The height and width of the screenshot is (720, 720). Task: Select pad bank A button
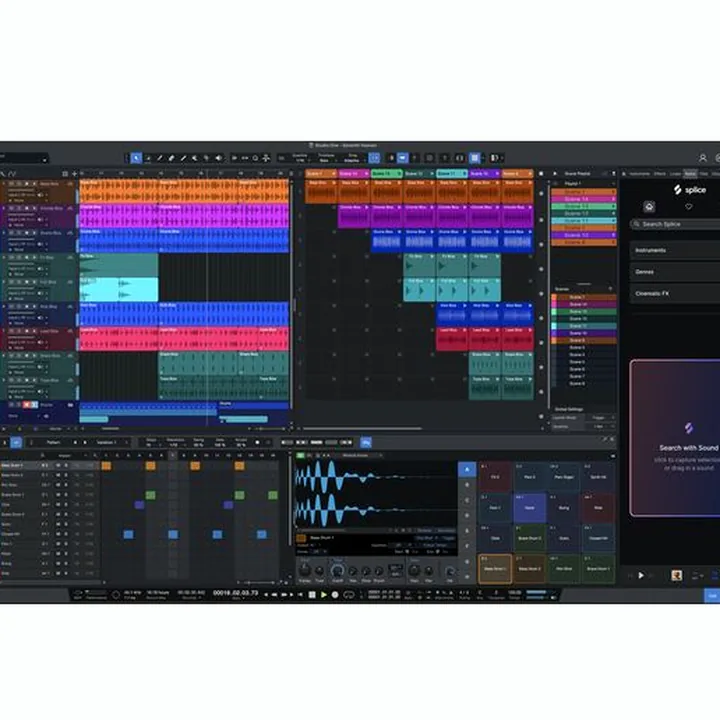tap(467, 469)
